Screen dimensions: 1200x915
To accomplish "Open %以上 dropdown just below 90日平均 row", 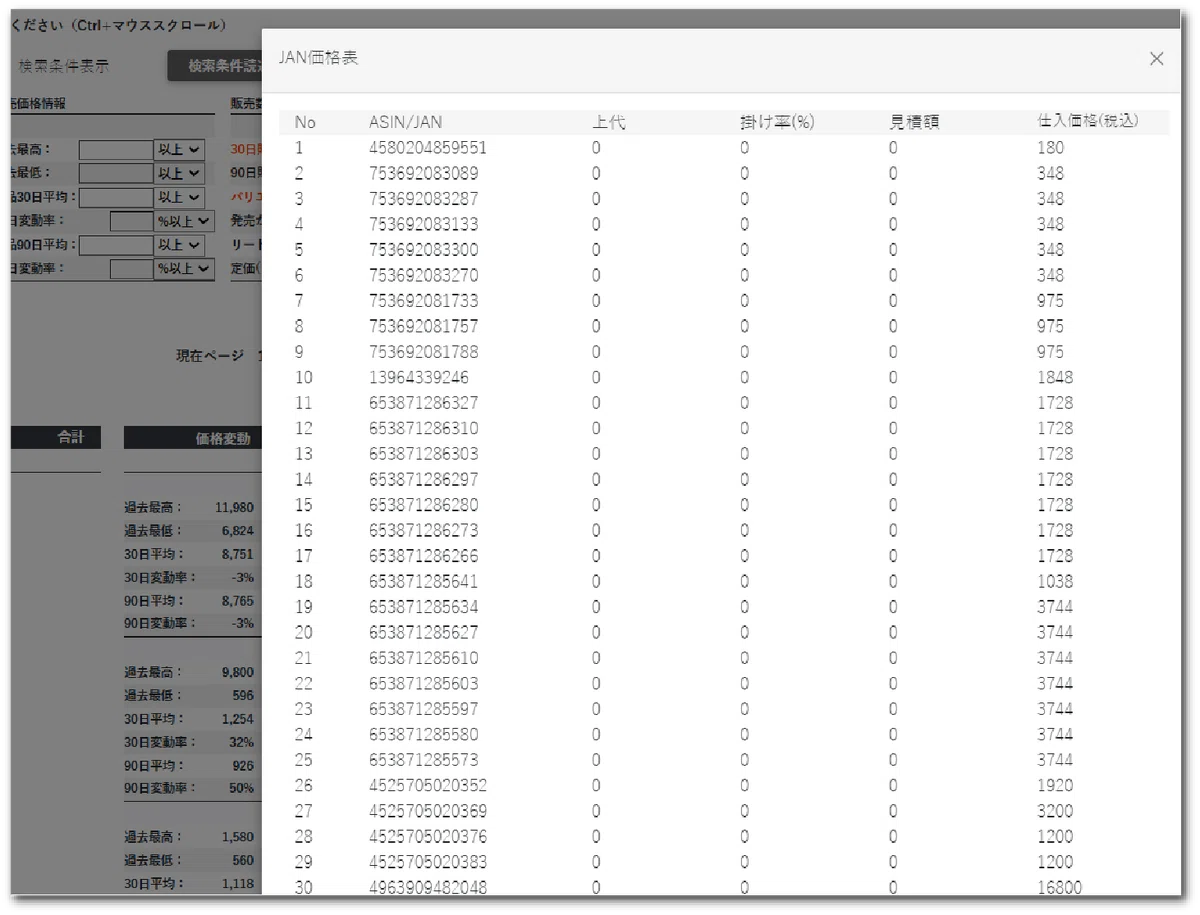I will click(184, 269).
